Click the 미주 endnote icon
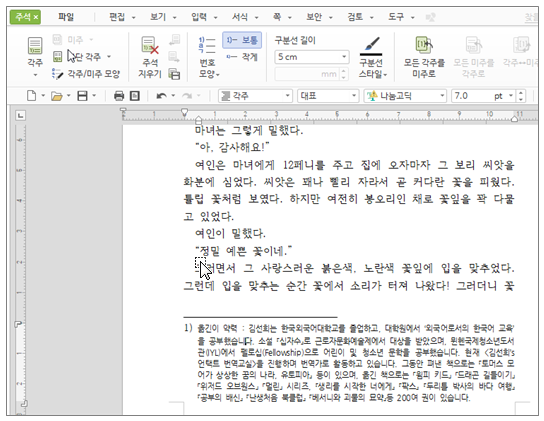Screen dimensions: 544x421 (x=57, y=40)
